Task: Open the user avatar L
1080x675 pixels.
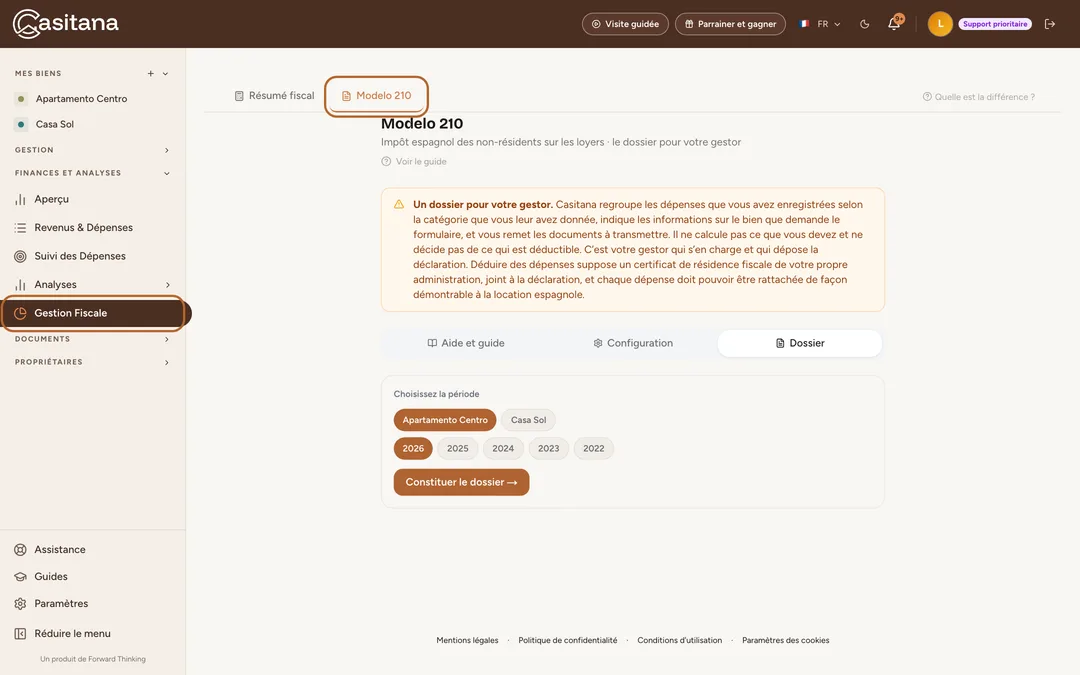Action: (x=939, y=24)
